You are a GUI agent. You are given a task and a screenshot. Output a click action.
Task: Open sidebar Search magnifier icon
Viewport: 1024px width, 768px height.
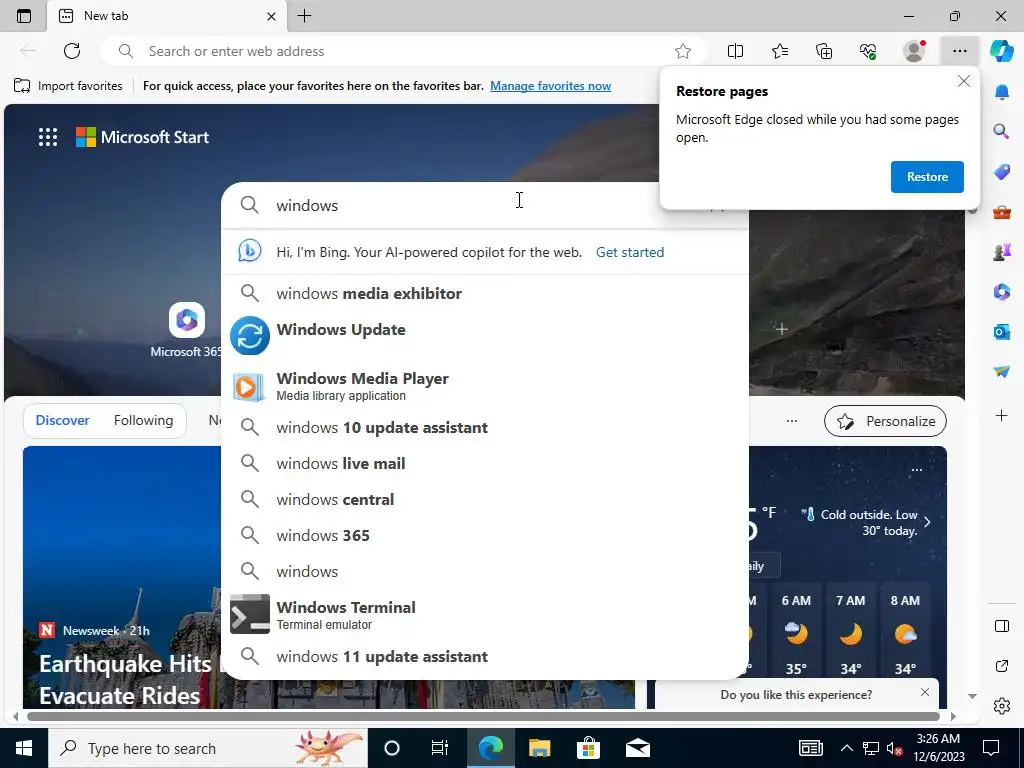pyautogui.click(x=1001, y=131)
